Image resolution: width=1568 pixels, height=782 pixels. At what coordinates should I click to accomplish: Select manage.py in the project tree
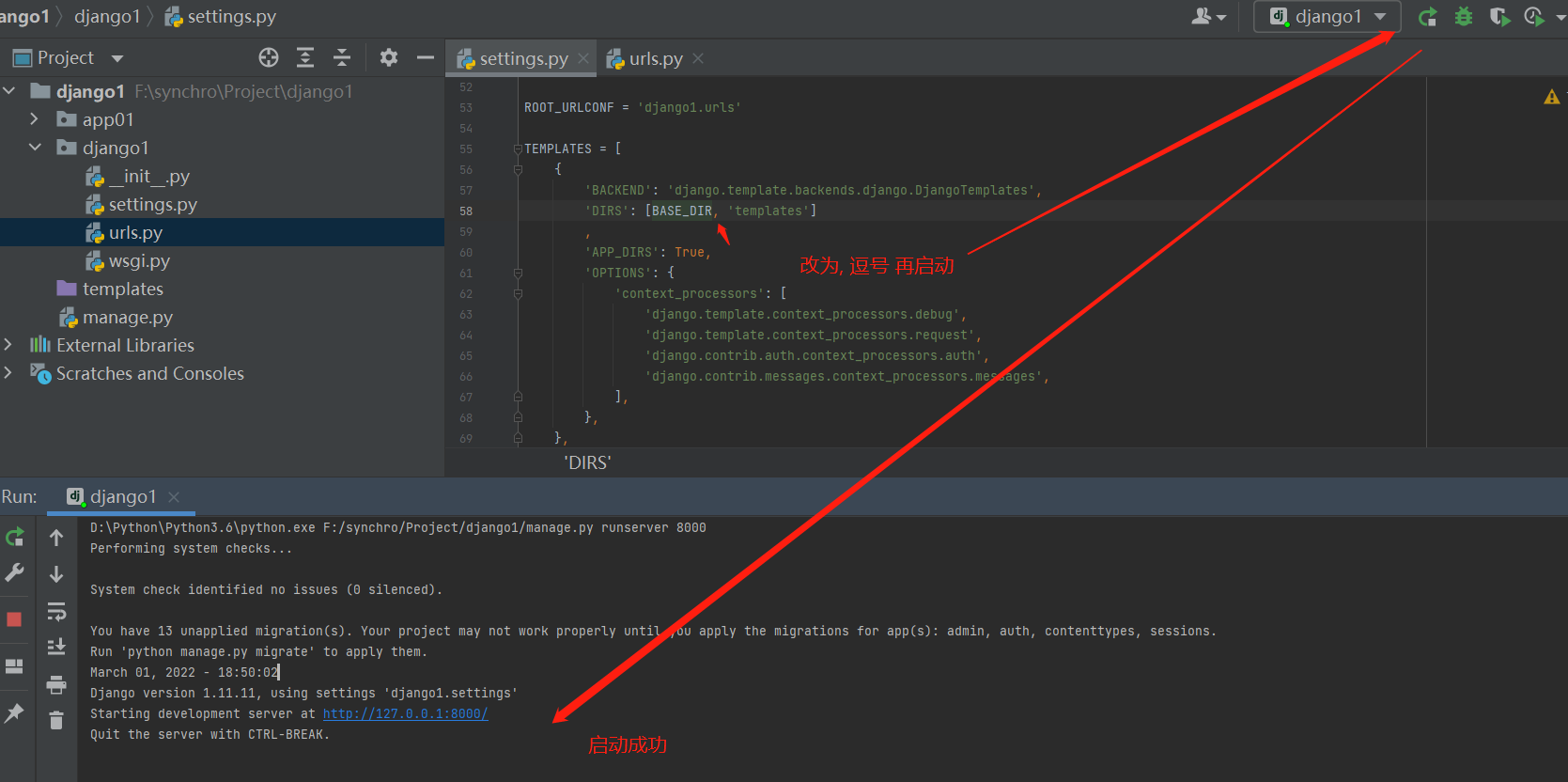(x=116, y=317)
